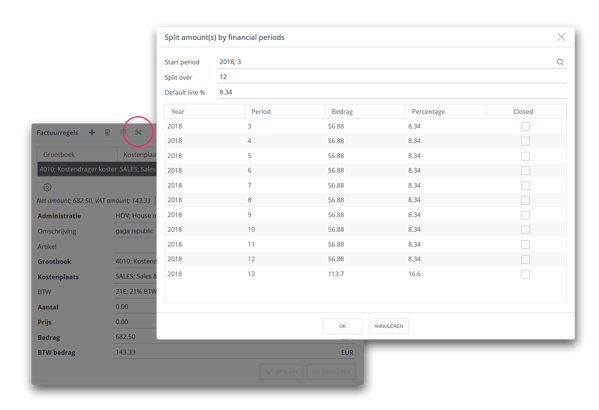Click the Split over input field
The image size is (599, 410).
pos(392,77)
